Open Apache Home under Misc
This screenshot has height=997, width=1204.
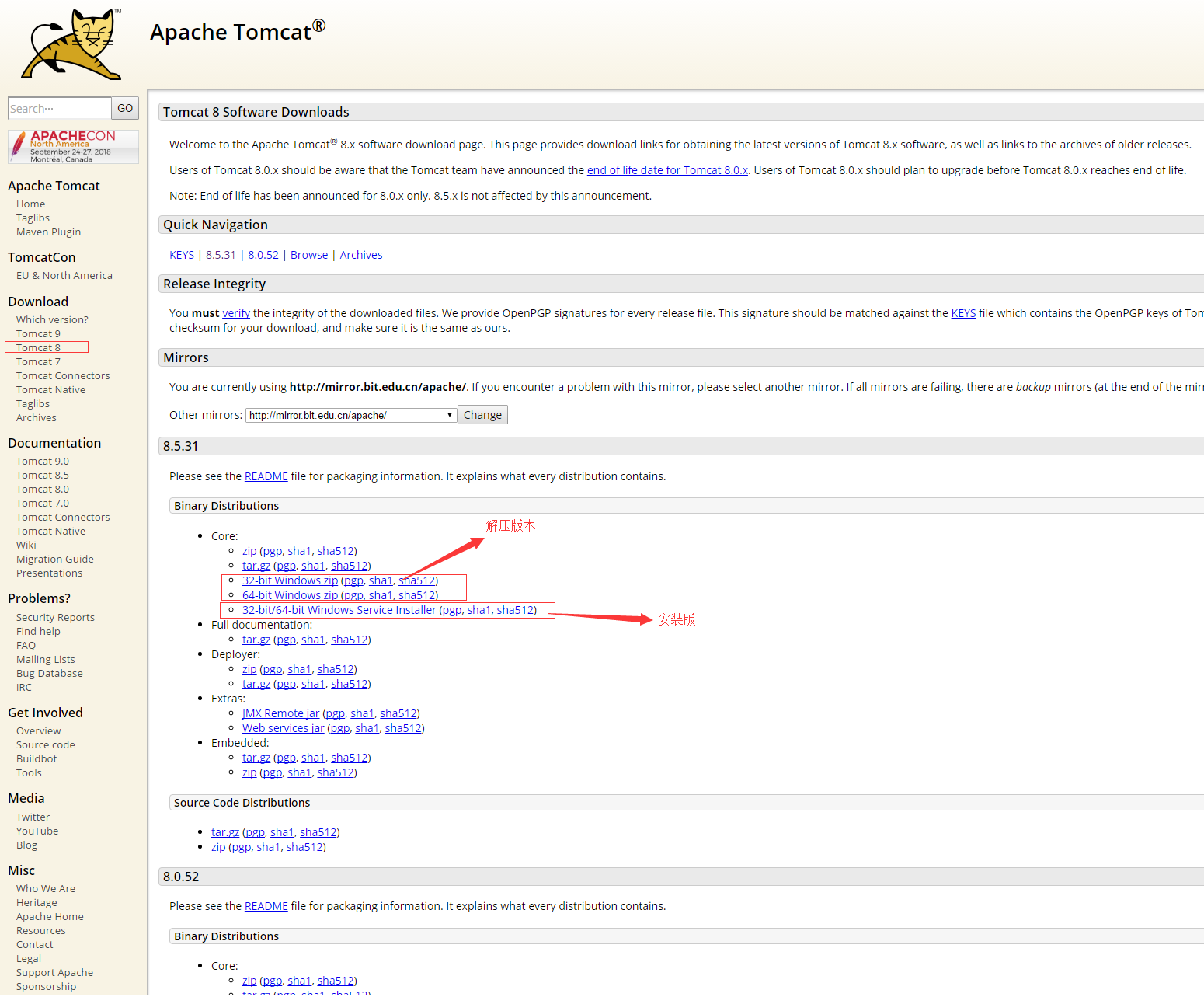click(x=50, y=917)
